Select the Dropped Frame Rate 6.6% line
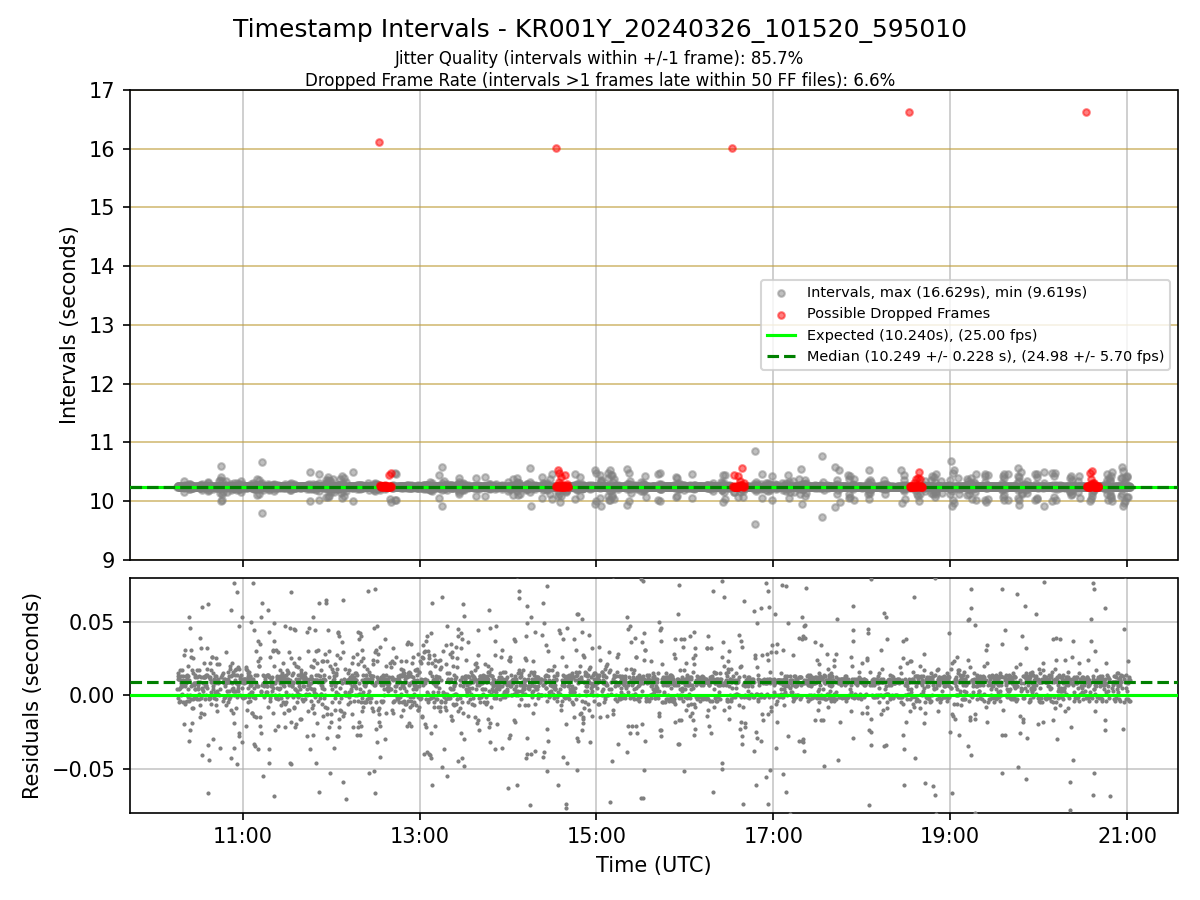The image size is (1200, 900). (600, 79)
